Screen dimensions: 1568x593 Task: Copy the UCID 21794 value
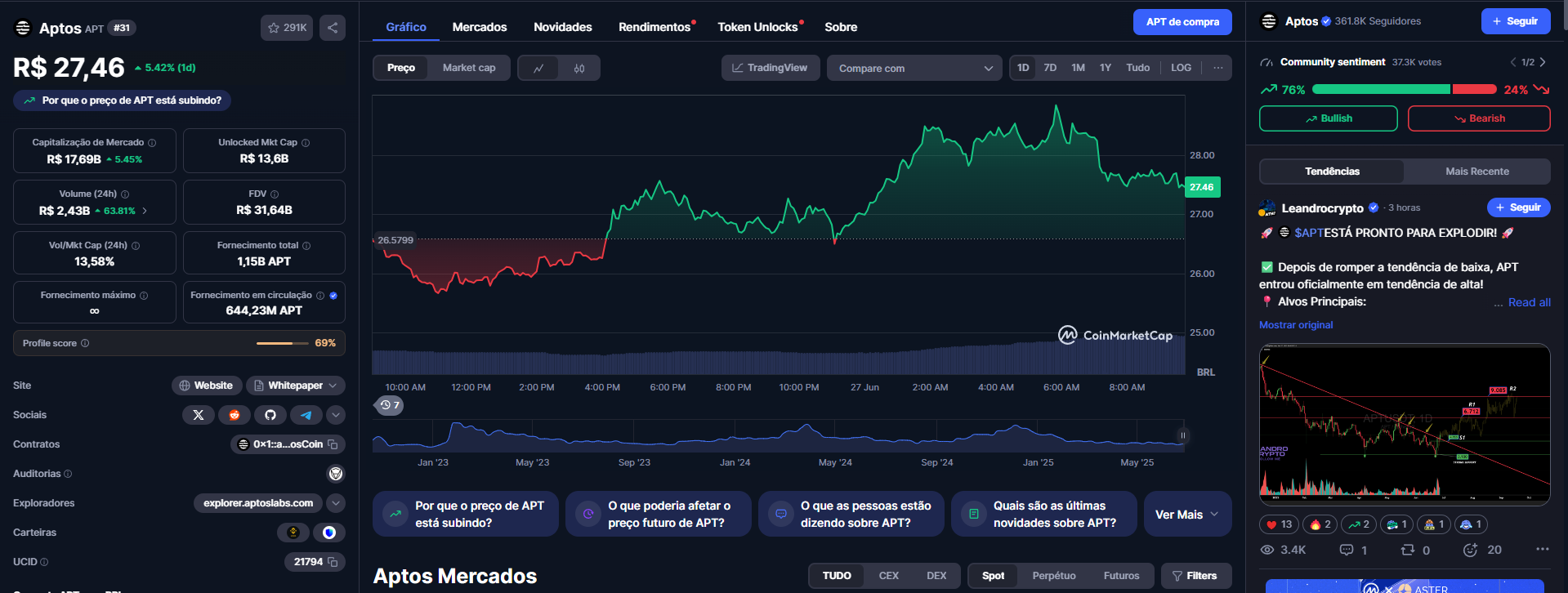click(x=333, y=562)
